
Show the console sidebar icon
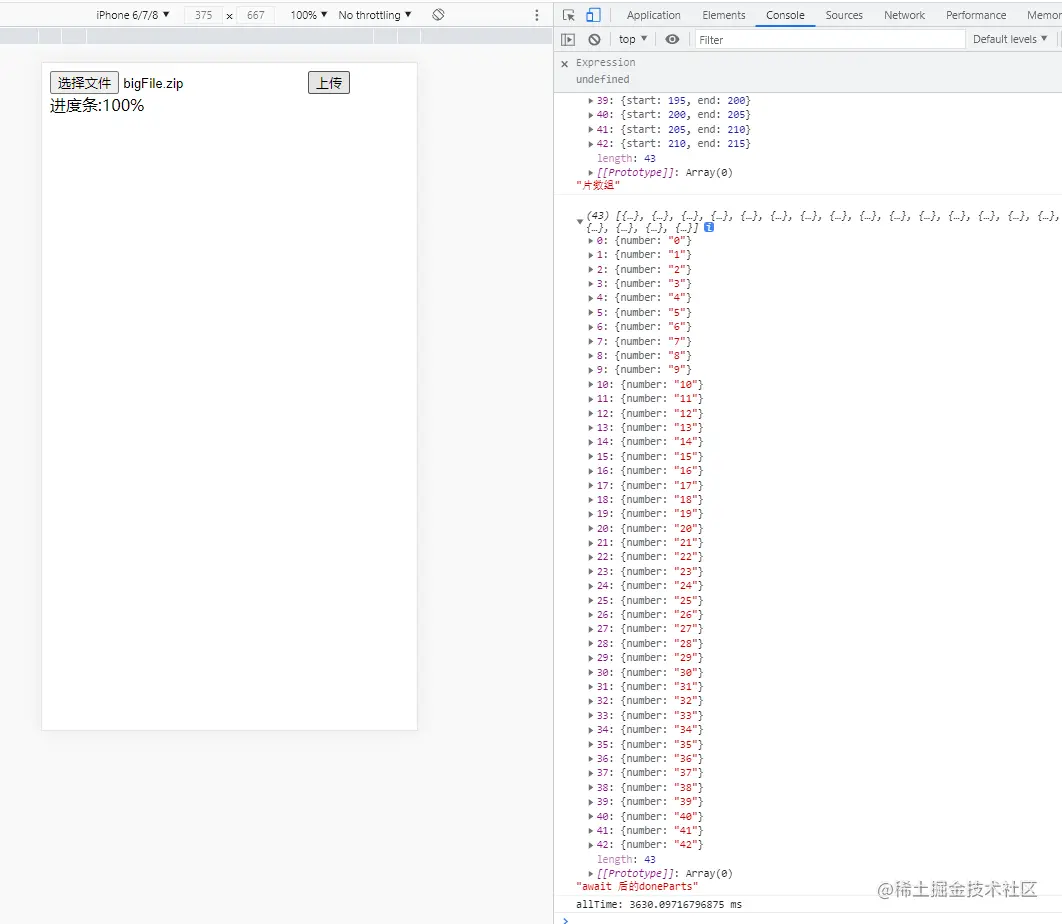click(568, 39)
